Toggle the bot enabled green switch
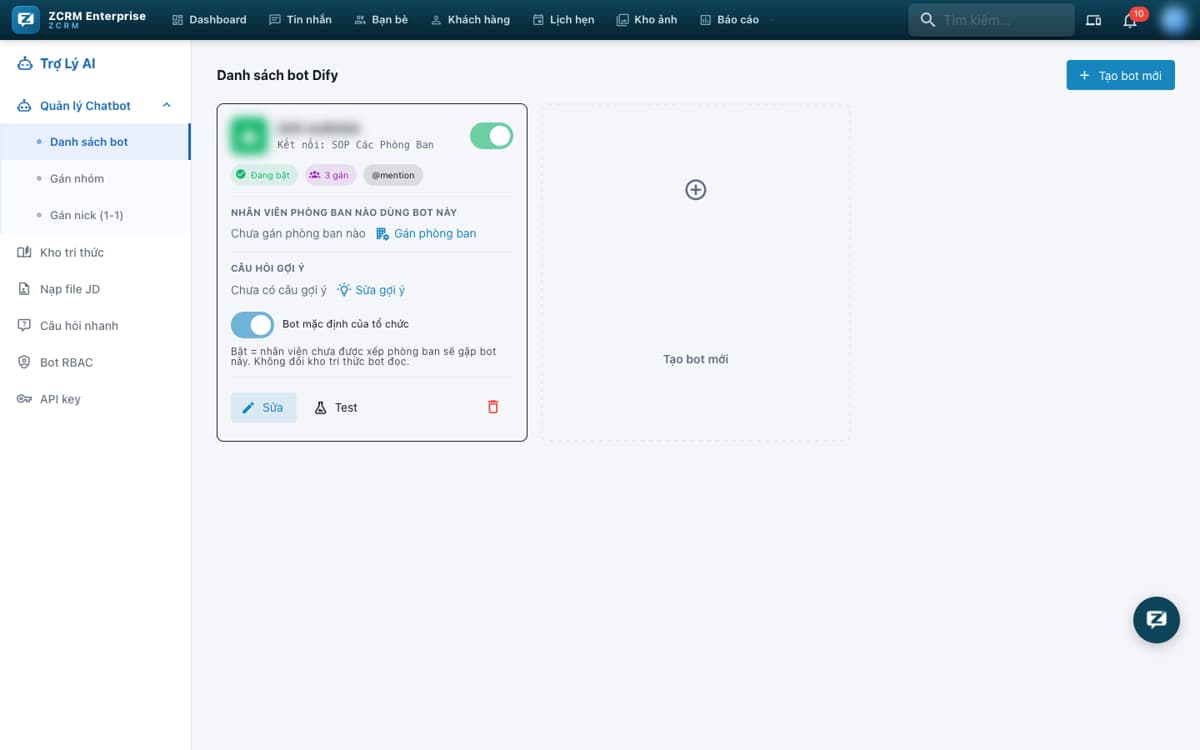Screen dimensions: 1200x750 tap(491, 136)
